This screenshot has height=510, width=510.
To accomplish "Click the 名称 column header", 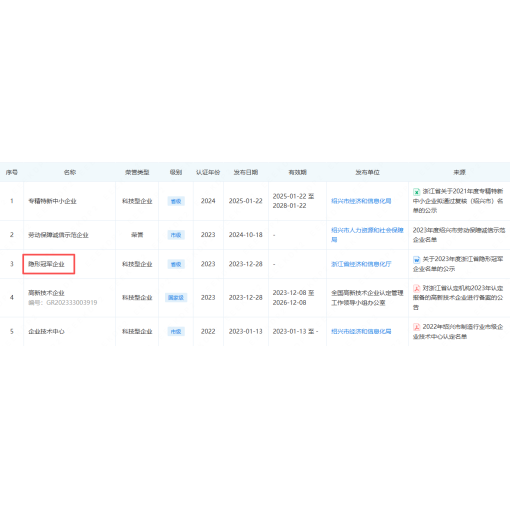I will click(x=70, y=172).
